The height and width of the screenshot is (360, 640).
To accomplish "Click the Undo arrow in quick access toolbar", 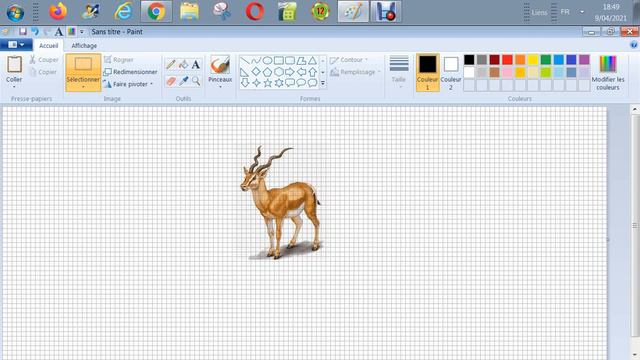I will point(35,31).
